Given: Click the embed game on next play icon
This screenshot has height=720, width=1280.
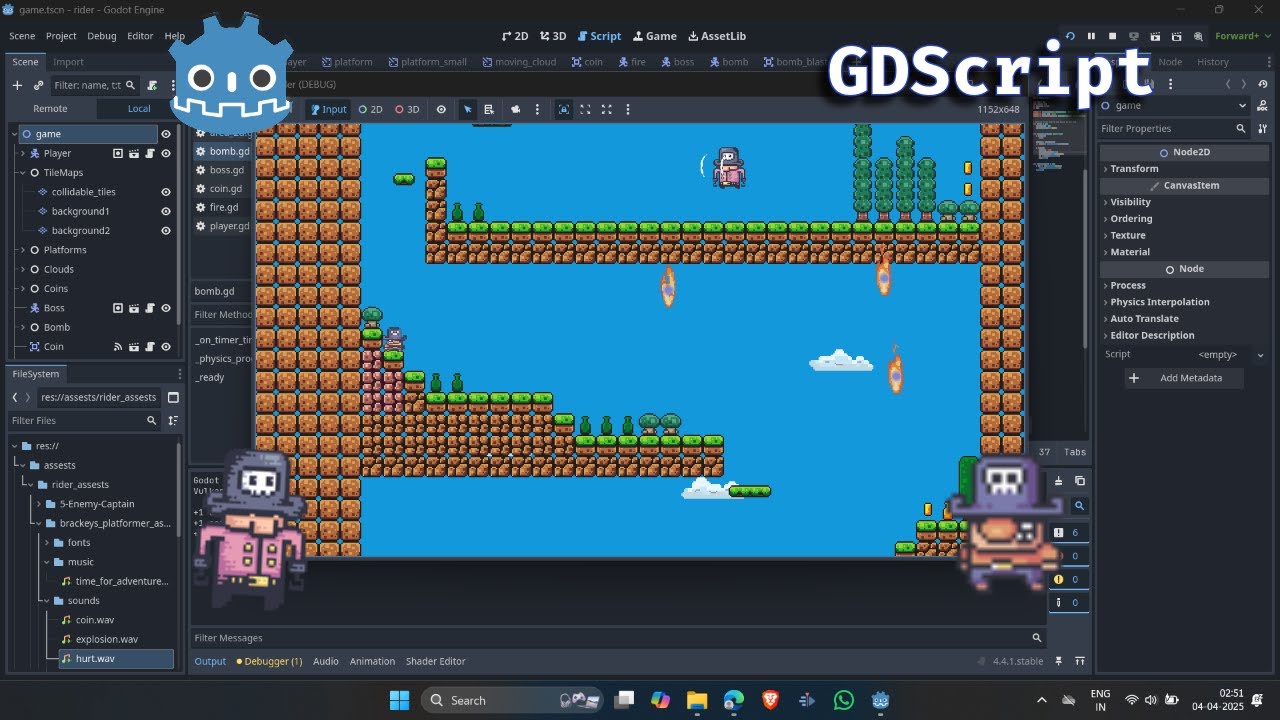Looking at the screenshot, I should click(x=564, y=109).
